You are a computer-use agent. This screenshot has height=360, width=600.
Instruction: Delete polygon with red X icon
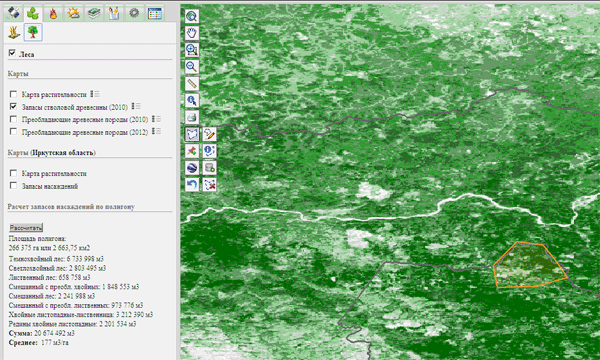coord(209,185)
